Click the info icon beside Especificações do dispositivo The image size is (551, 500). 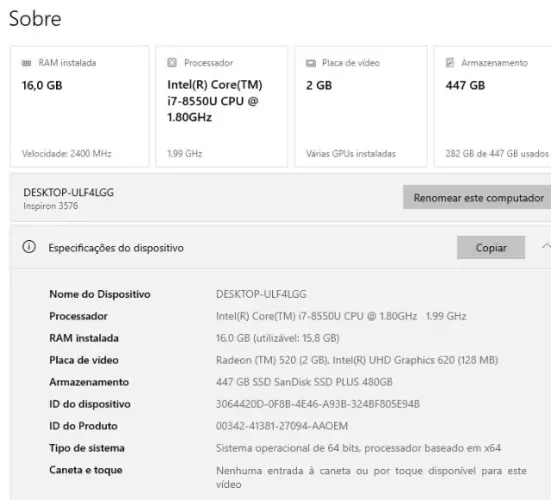click(x=29, y=247)
